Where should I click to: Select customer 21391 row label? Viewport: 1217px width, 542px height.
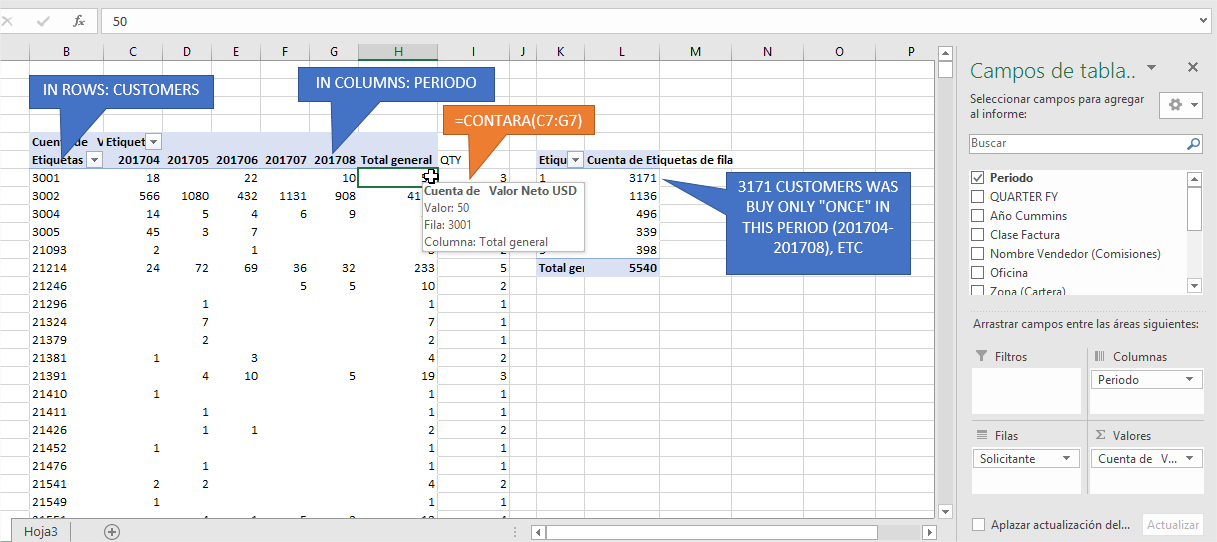tap(66, 375)
